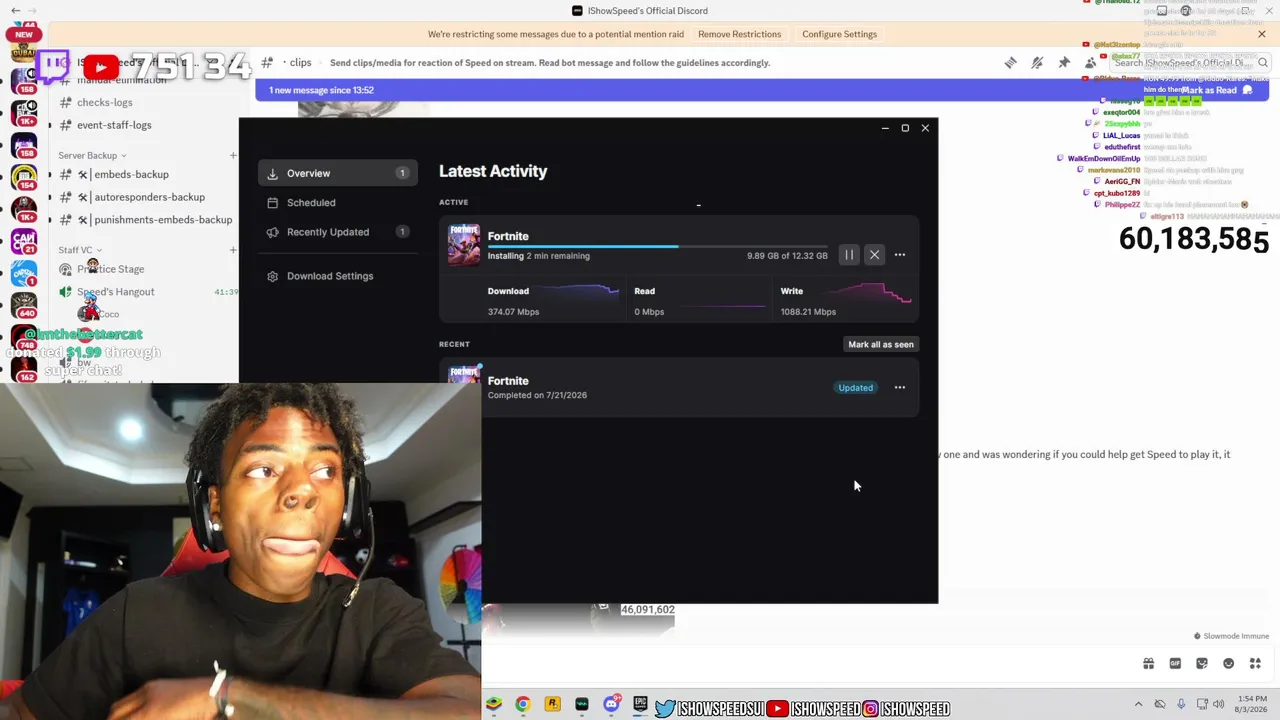The width and height of the screenshot is (1280, 720).
Task: Open Epic Games Launcher from the taskbar
Action: 640,705
